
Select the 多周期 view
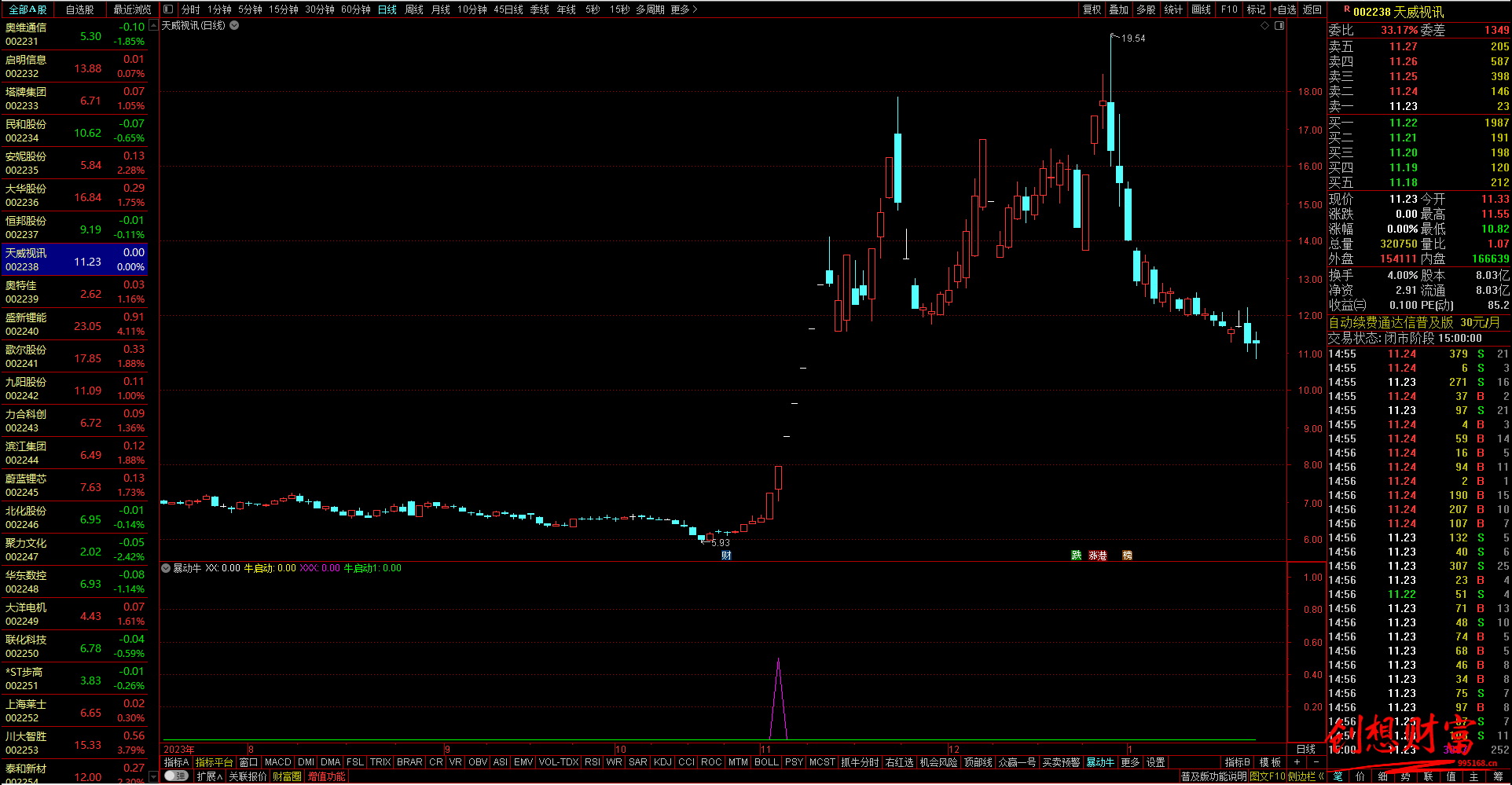650,9
